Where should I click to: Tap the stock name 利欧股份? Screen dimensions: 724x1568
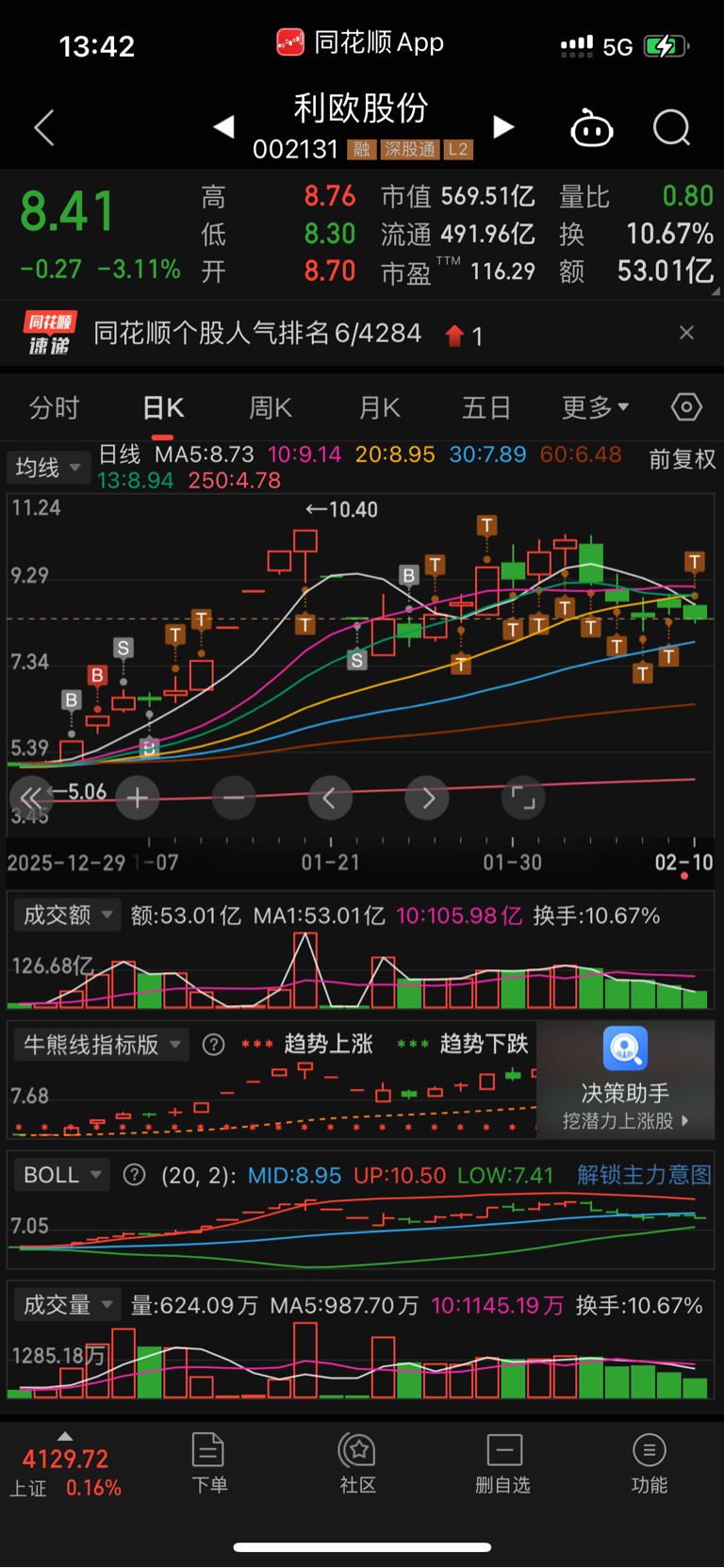click(361, 108)
